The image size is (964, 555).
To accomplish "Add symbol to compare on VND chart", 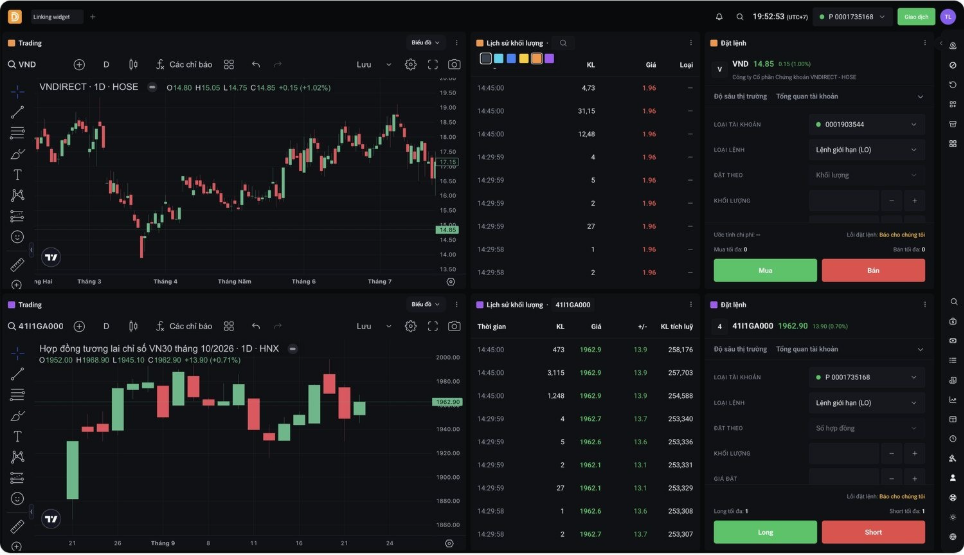I will click(x=79, y=65).
